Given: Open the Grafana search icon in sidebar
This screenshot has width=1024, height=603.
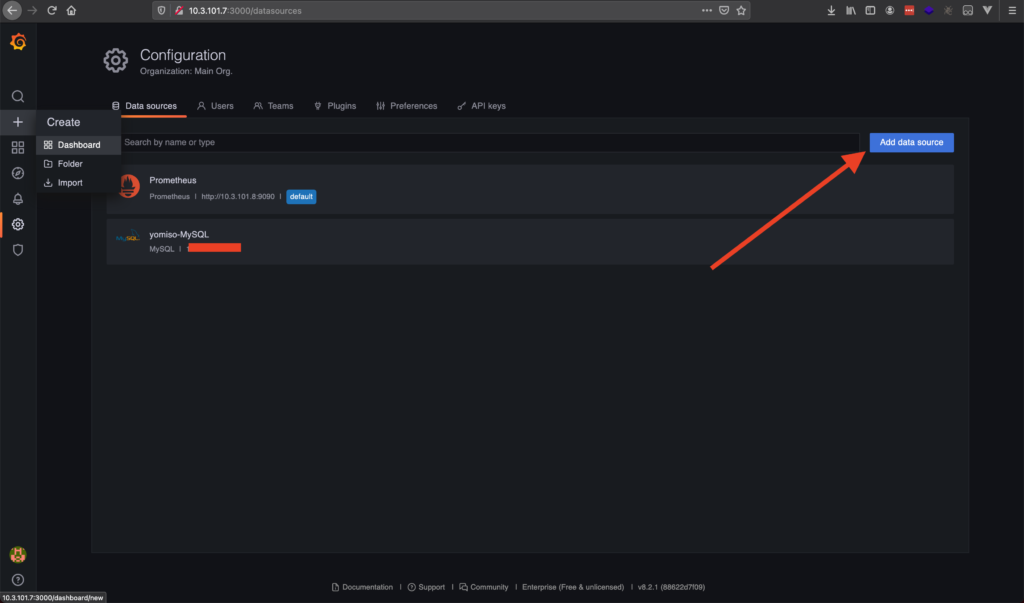Looking at the screenshot, I should (x=18, y=97).
